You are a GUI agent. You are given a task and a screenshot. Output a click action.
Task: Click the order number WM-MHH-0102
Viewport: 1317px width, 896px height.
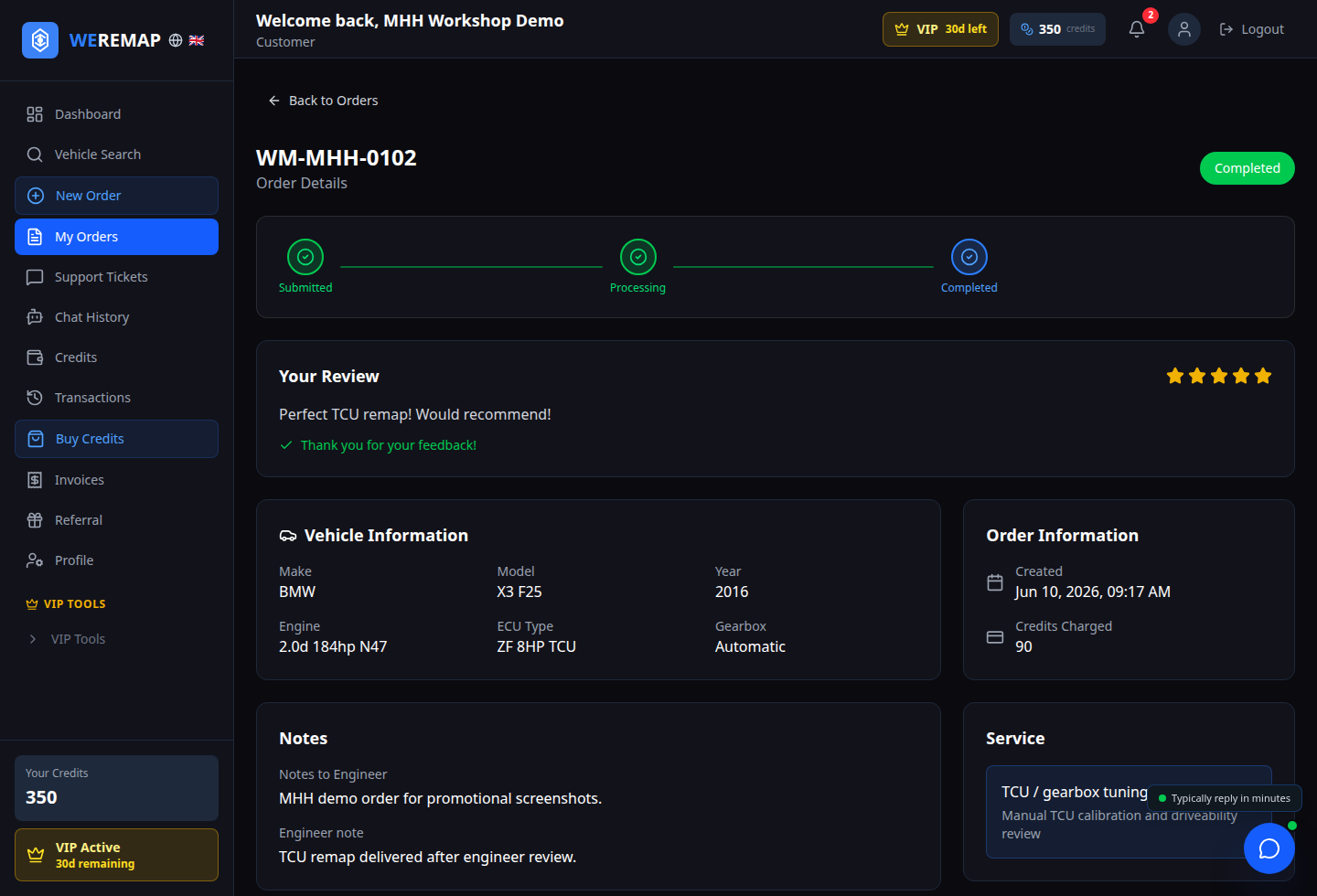[x=337, y=158]
